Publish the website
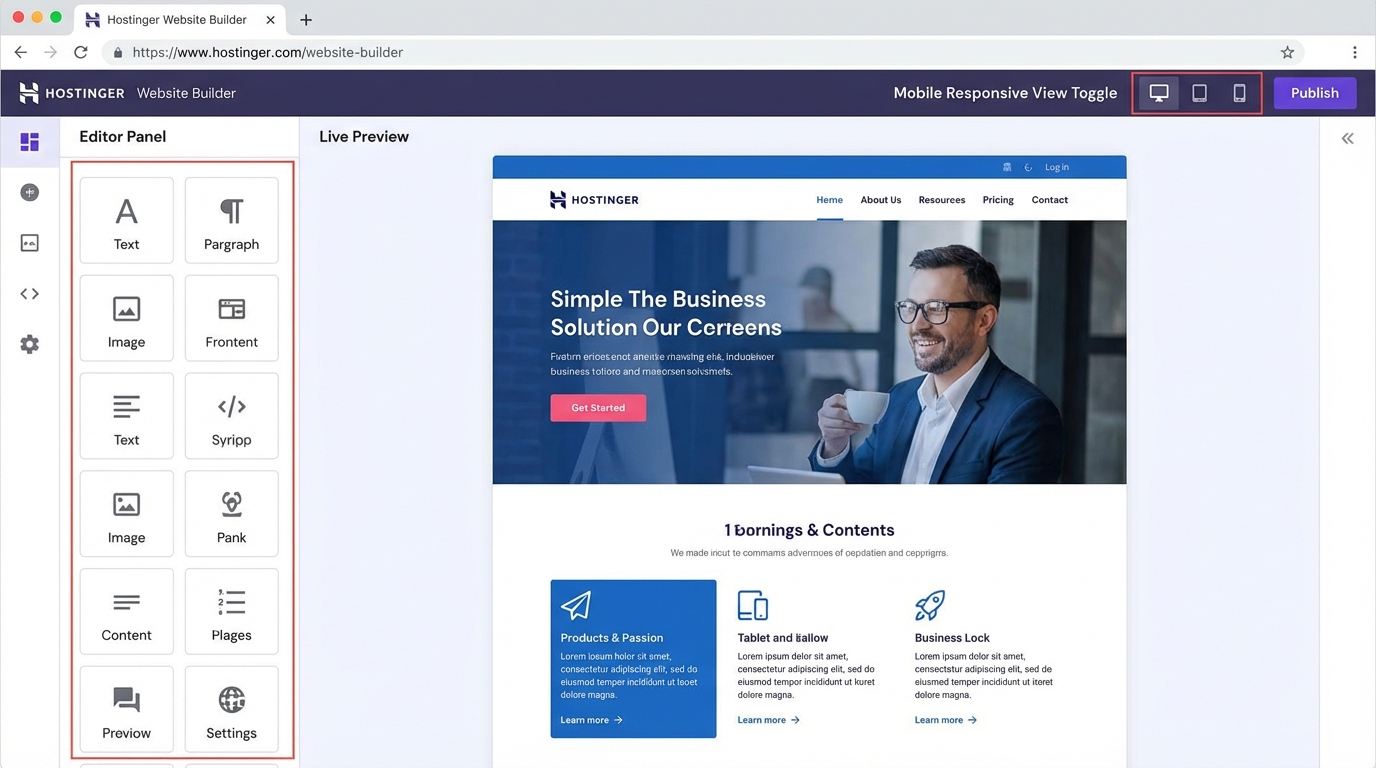This screenshot has height=768, width=1376. pos(1314,92)
